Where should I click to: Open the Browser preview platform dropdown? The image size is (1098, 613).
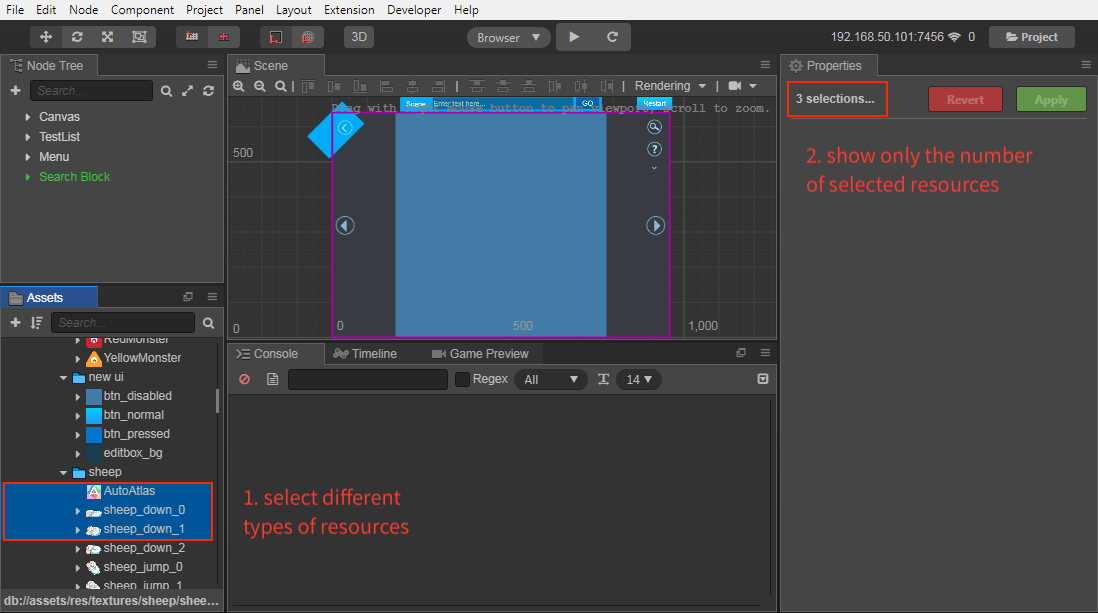click(x=509, y=37)
